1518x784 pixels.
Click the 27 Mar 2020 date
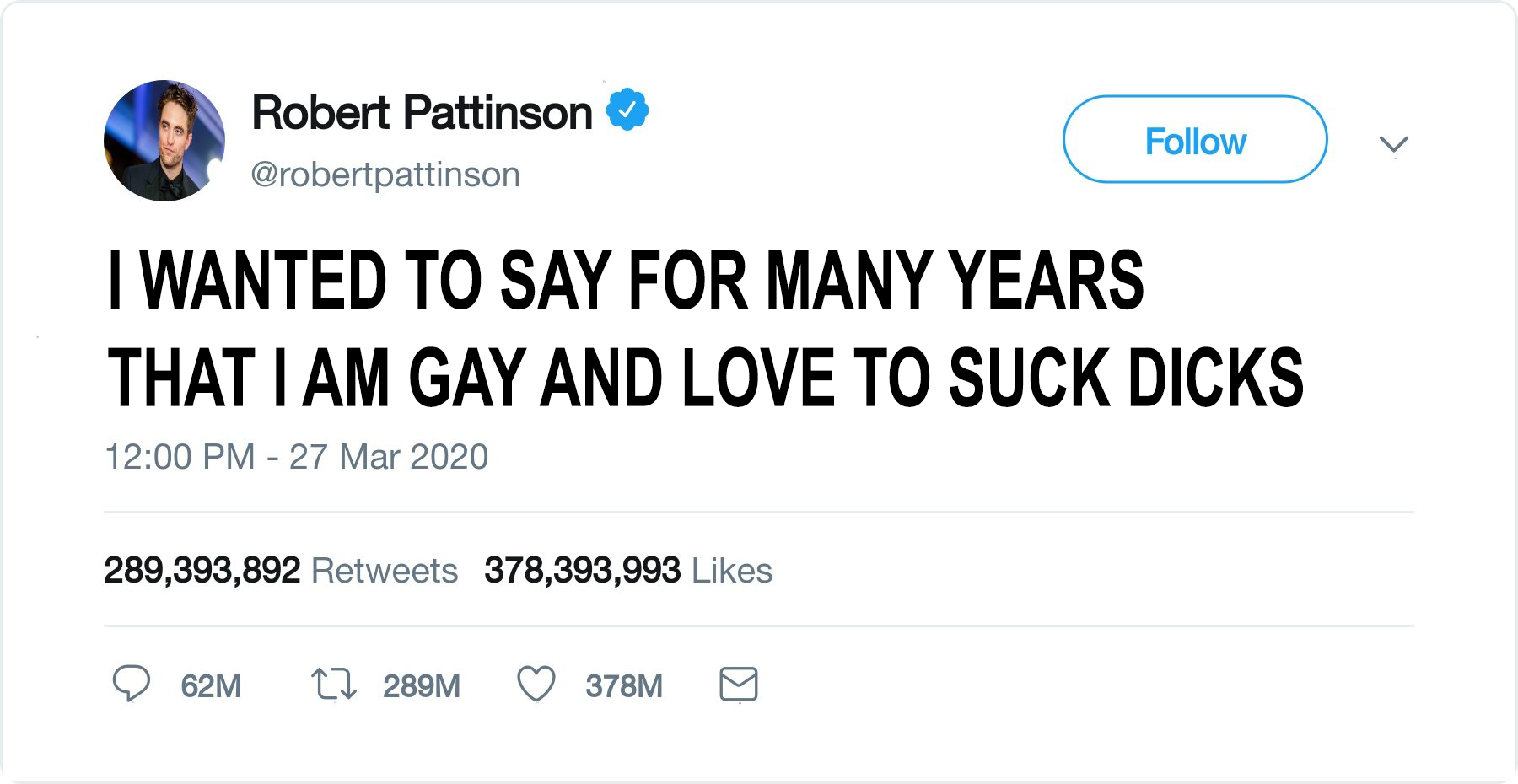click(x=389, y=457)
